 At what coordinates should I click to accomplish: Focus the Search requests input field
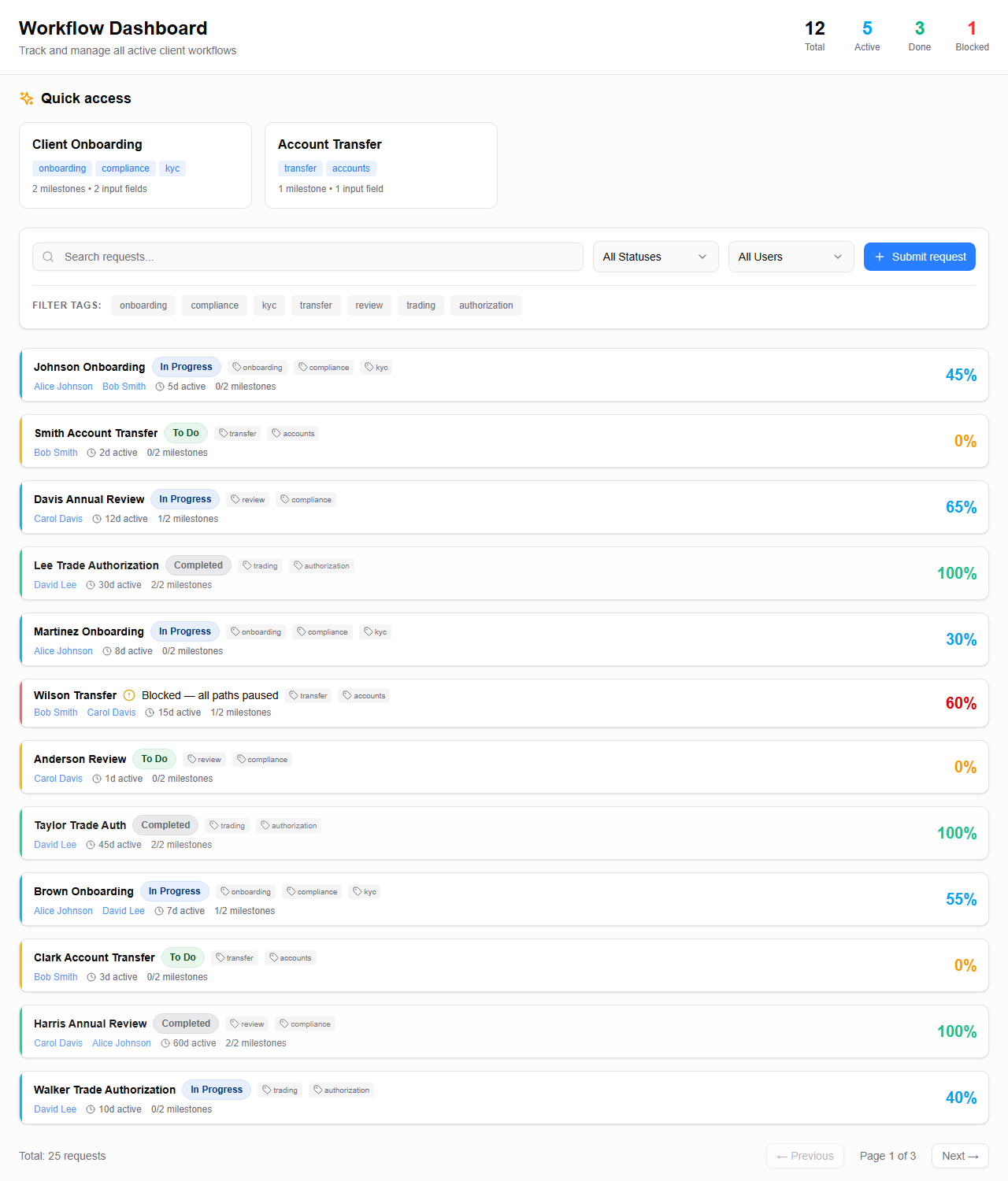pos(315,257)
